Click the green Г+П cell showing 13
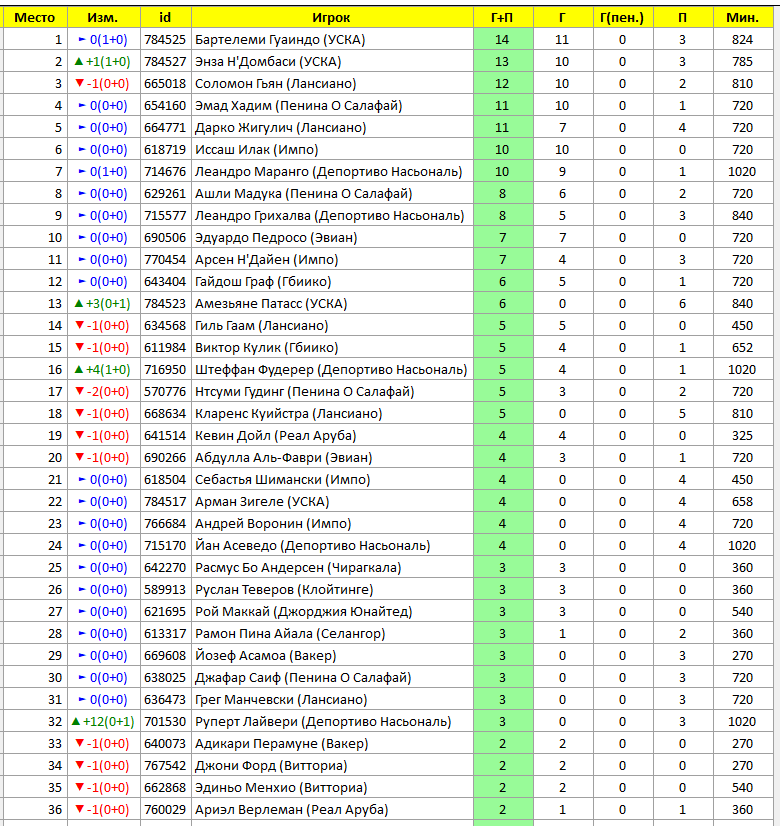Image resolution: width=780 pixels, height=826 pixels. tap(503, 62)
